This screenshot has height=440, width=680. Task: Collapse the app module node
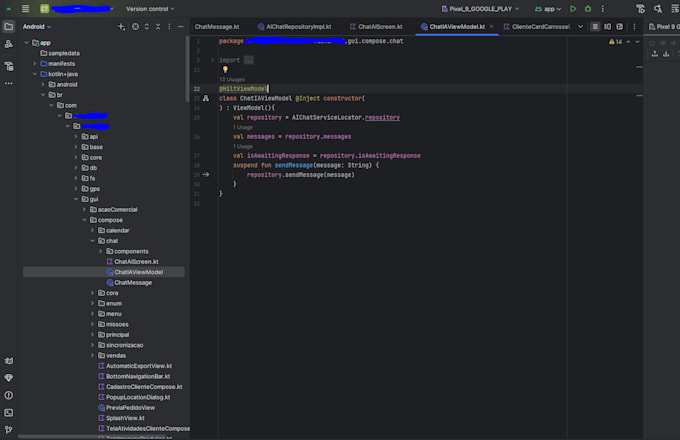click(26, 43)
